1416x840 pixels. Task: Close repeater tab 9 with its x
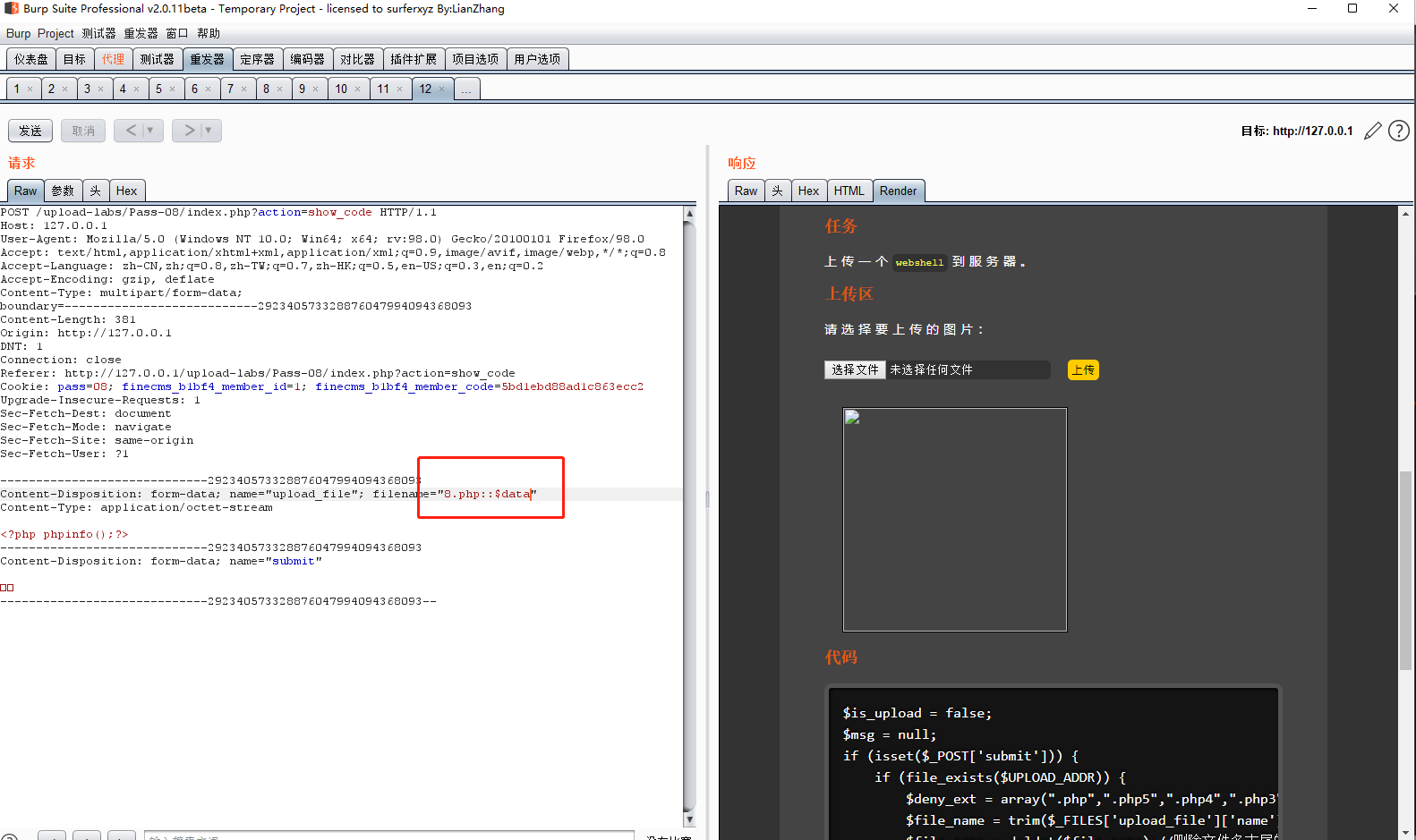(x=315, y=89)
